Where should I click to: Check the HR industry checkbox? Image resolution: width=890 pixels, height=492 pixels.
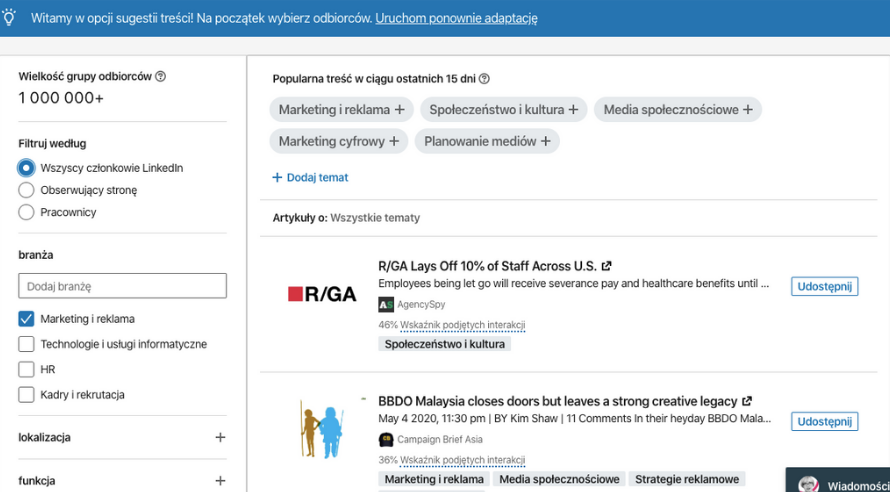[x=26, y=369]
